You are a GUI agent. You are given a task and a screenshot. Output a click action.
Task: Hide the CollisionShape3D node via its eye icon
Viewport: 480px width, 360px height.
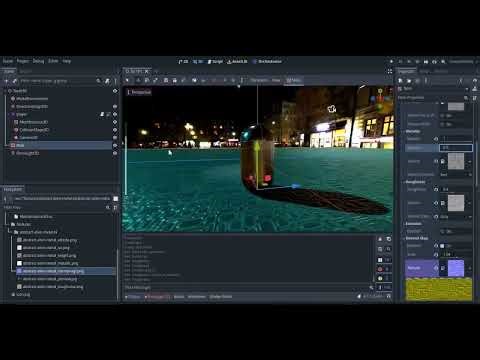point(115,130)
